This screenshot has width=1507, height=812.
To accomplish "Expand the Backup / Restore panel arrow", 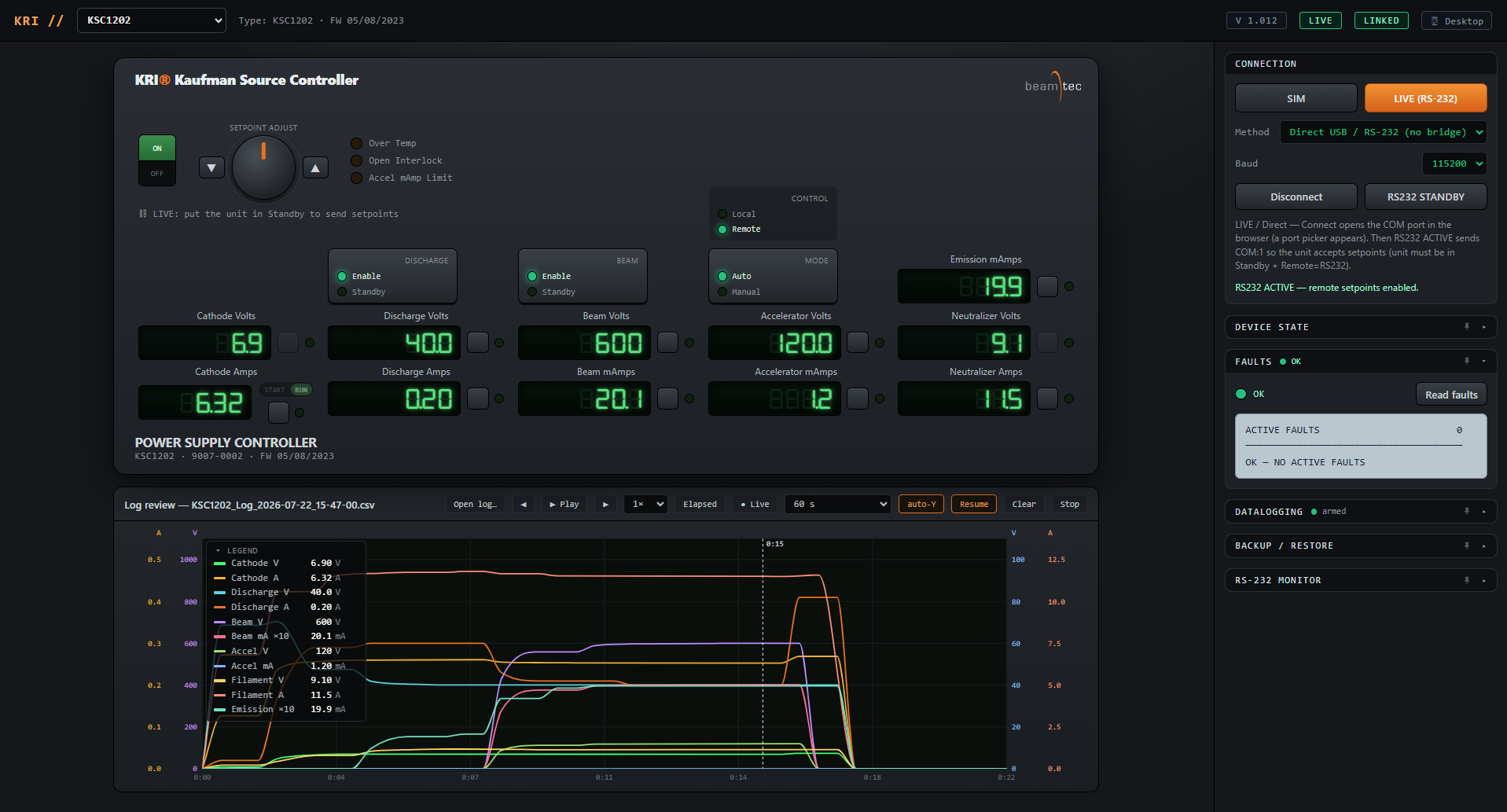I will (1484, 546).
